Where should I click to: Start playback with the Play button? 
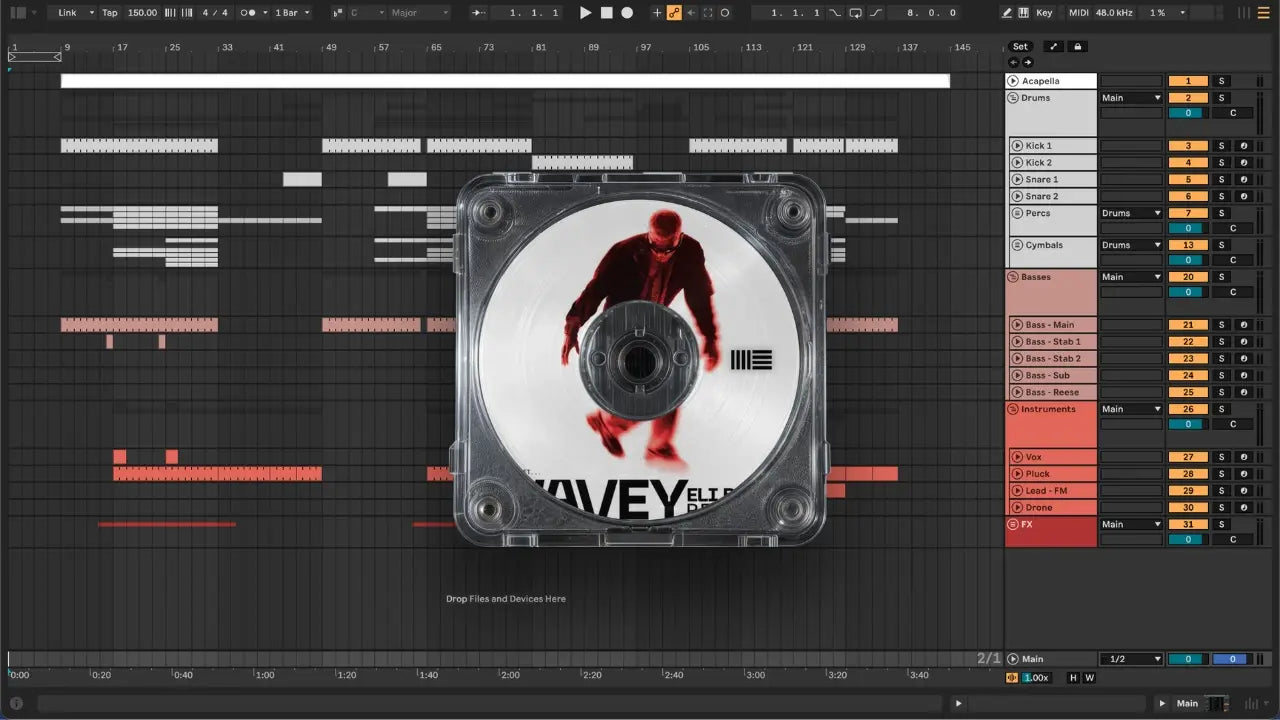[x=586, y=13]
